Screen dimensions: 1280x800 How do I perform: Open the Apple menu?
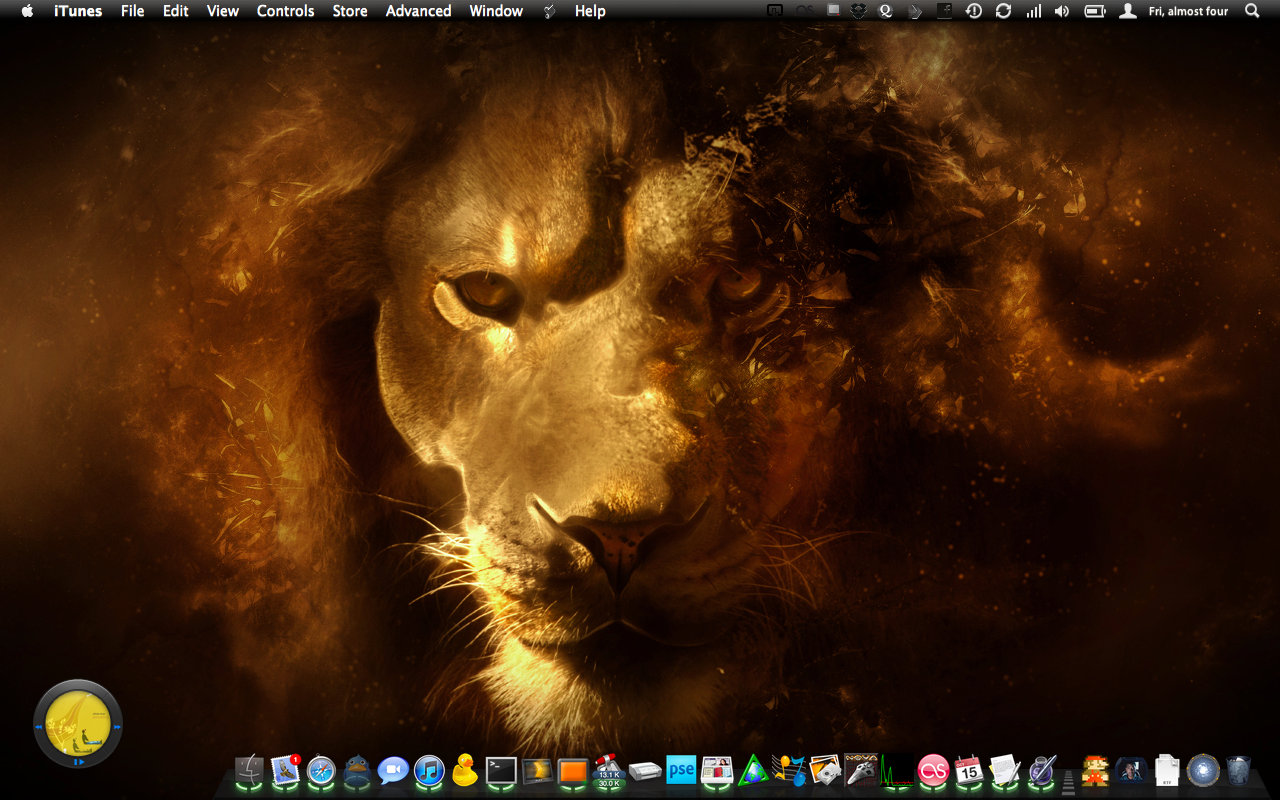point(27,11)
